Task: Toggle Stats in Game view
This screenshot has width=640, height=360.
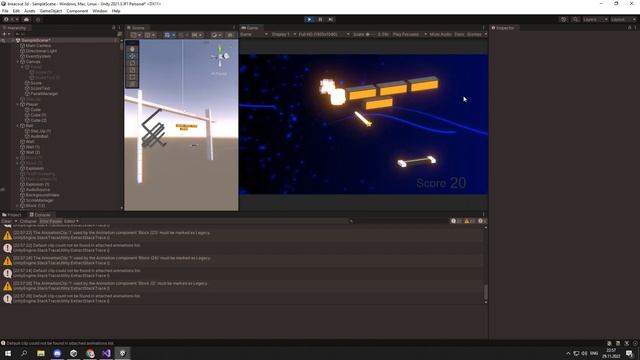Action: [x=459, y=35]
